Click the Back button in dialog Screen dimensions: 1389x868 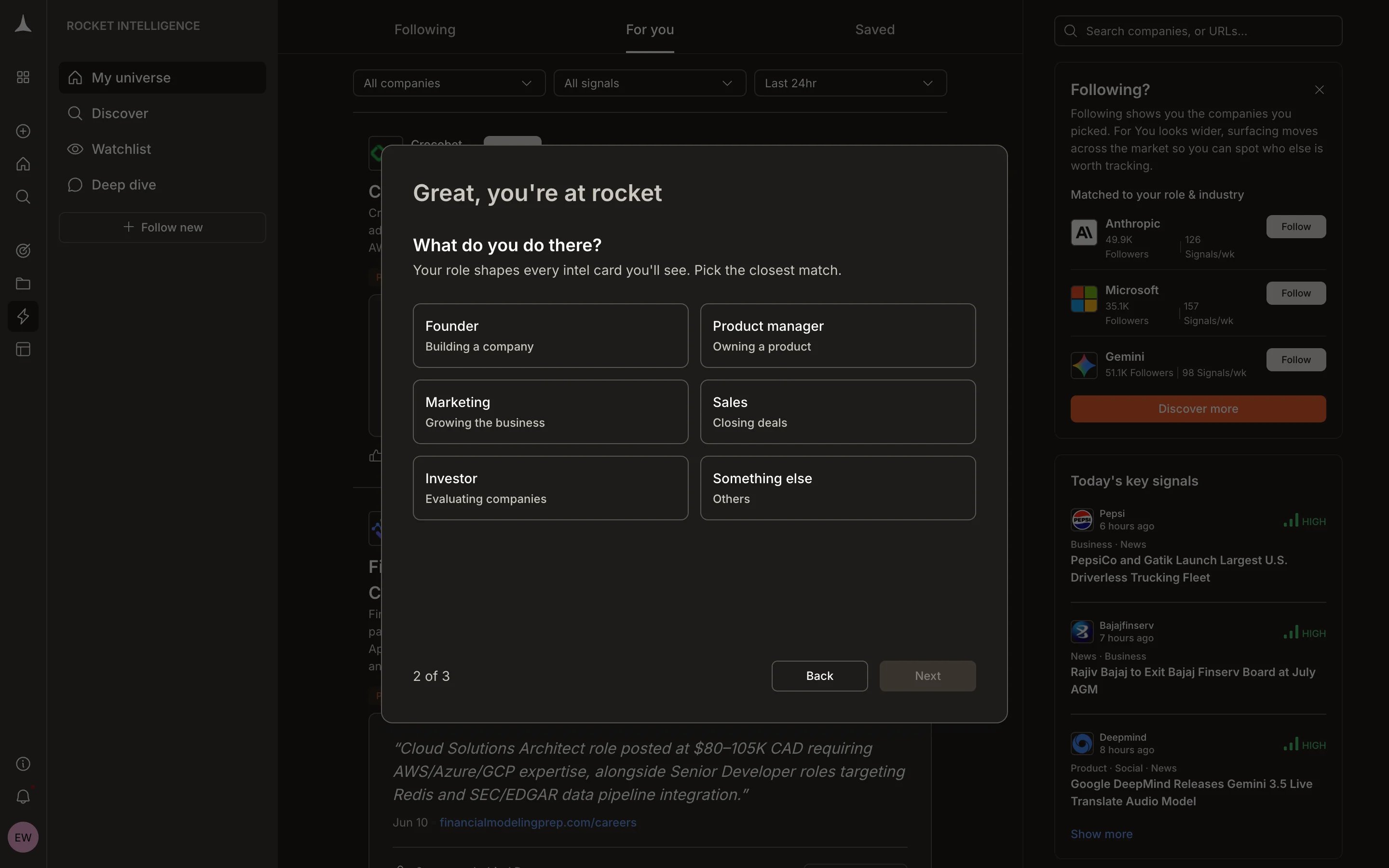819,676
